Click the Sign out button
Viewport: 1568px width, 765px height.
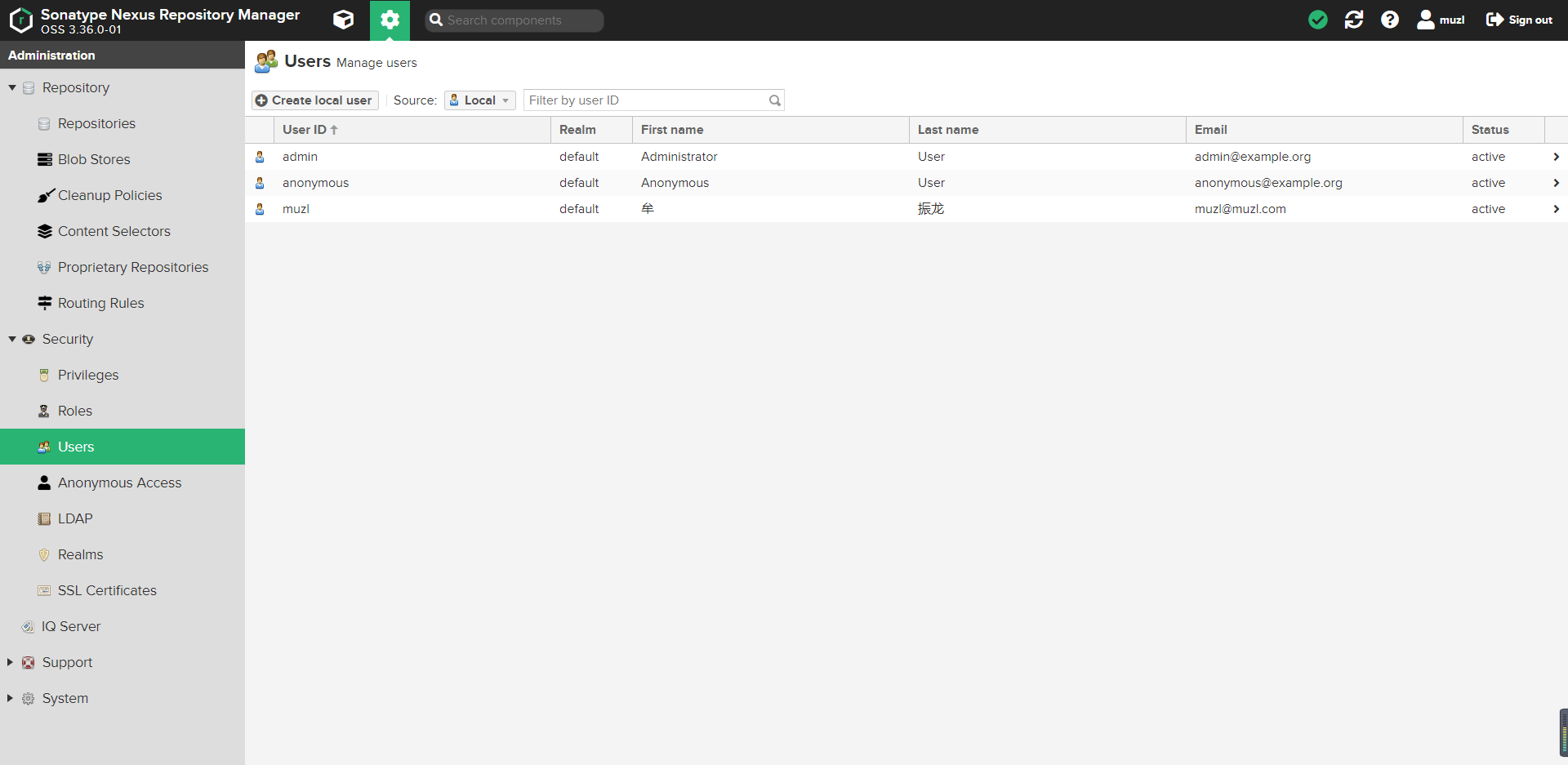pos(1519,20)
